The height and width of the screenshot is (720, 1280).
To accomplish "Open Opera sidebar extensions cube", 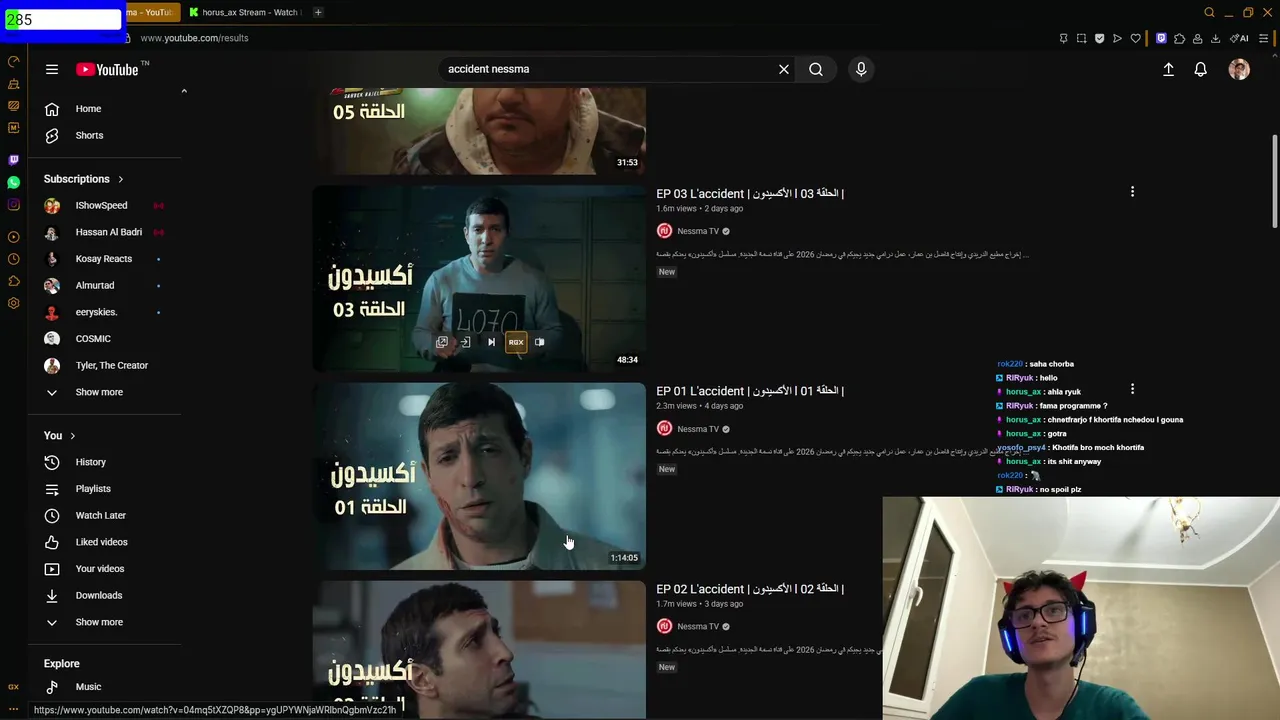I will [x=13, y=281].
